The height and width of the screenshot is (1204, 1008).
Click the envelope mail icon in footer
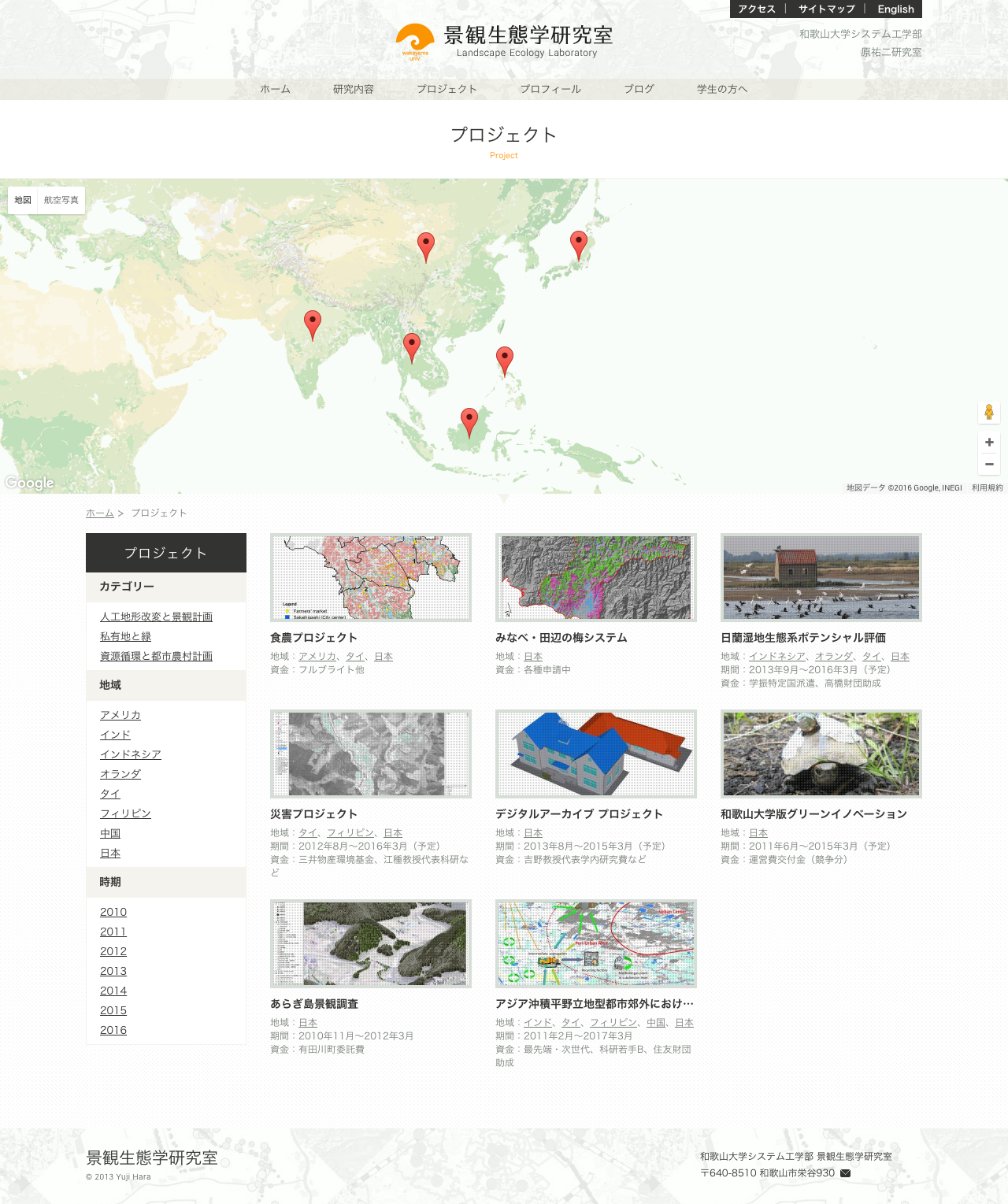[x=846, y=1173]
